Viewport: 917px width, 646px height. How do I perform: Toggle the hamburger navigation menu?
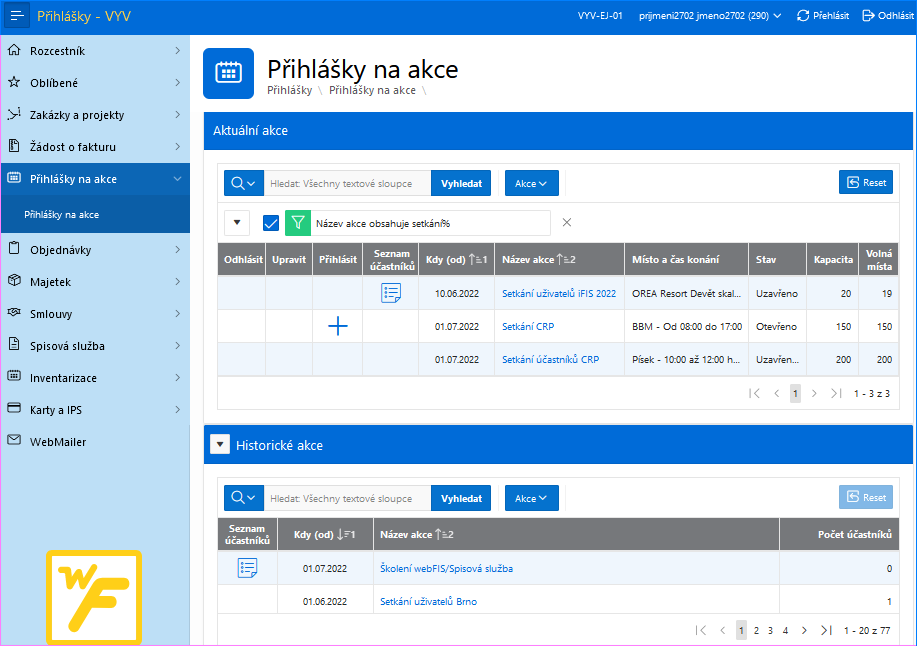(x=16, y=16)
